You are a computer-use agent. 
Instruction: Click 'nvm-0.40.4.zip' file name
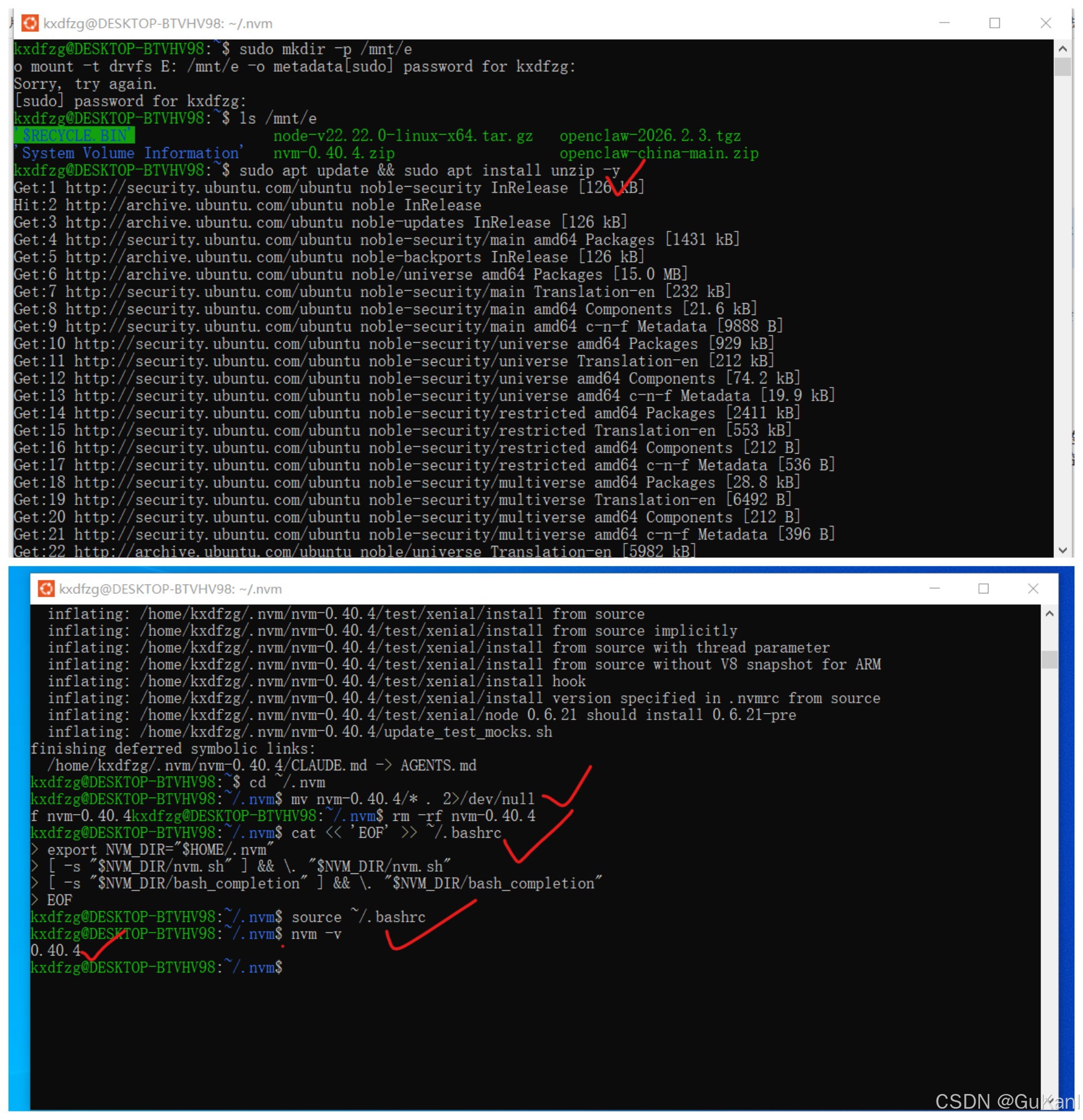pyautogui.click(x=334, y=153)
